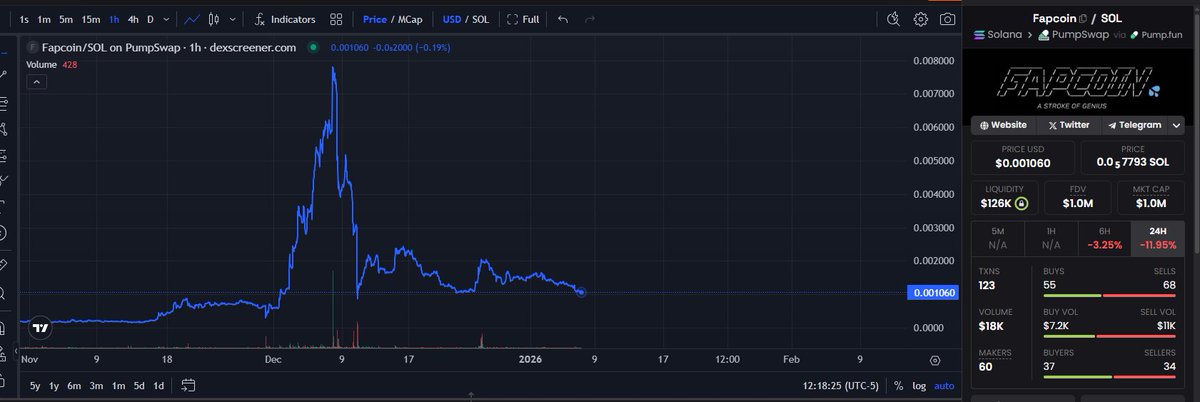Viewport: 1200px width, 402px height.
Task: Click the 12:18:25 (UTC-5) timezone selector
Action: (x=843, y=385)
